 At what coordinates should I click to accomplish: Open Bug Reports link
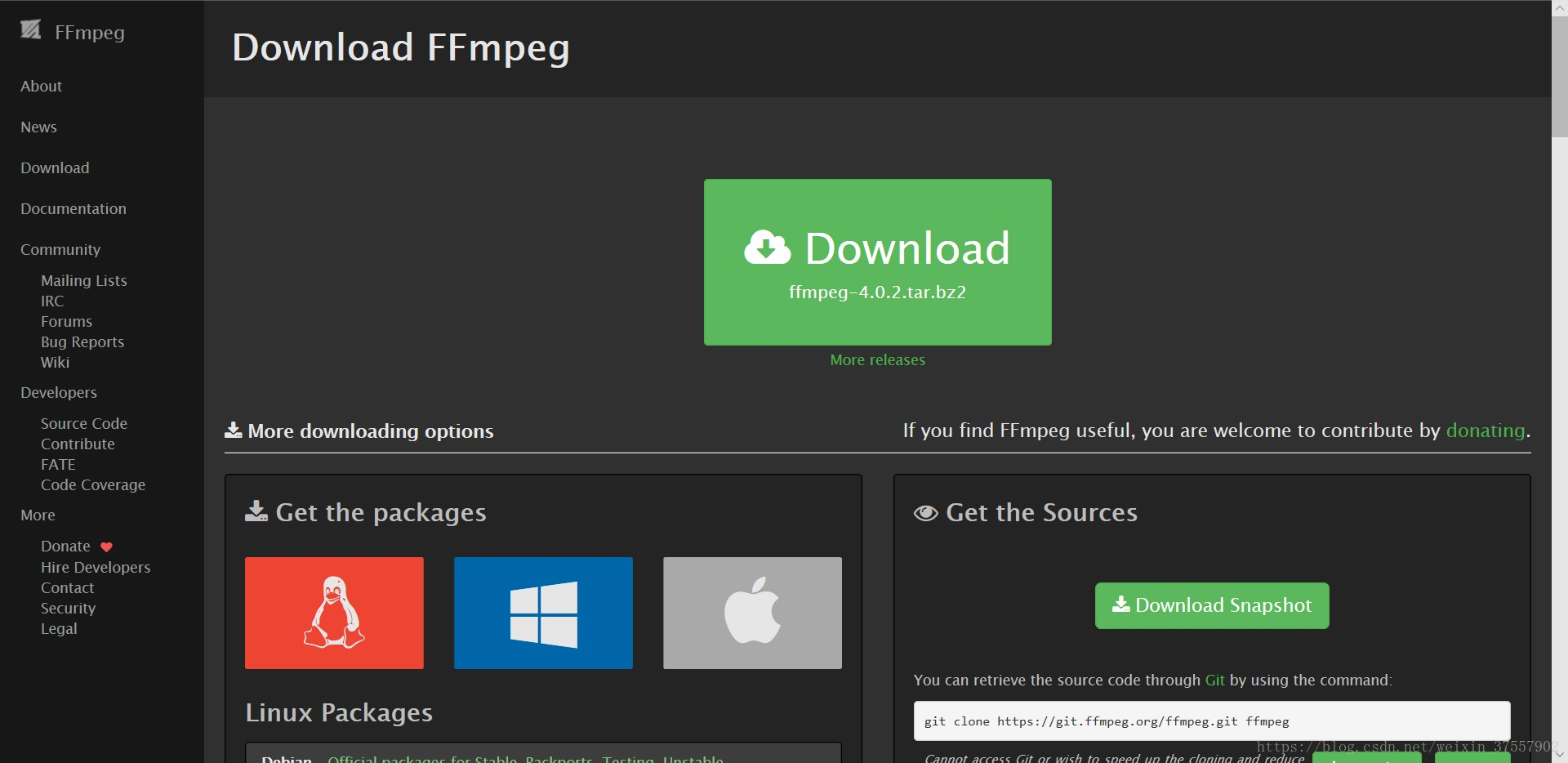[82, 341]
